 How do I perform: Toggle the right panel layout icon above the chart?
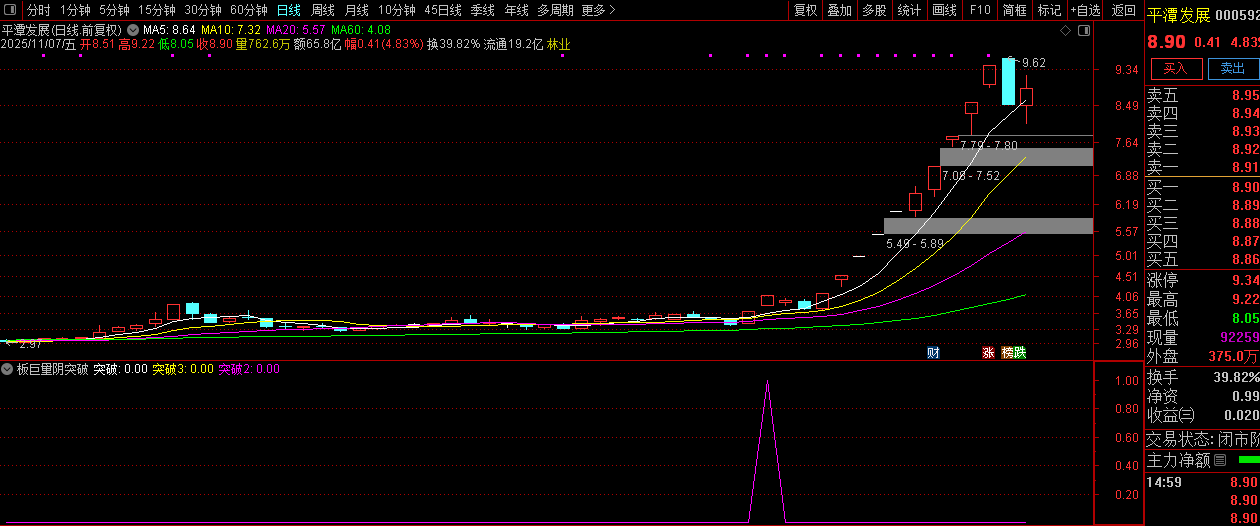[x=1084, y=32]
